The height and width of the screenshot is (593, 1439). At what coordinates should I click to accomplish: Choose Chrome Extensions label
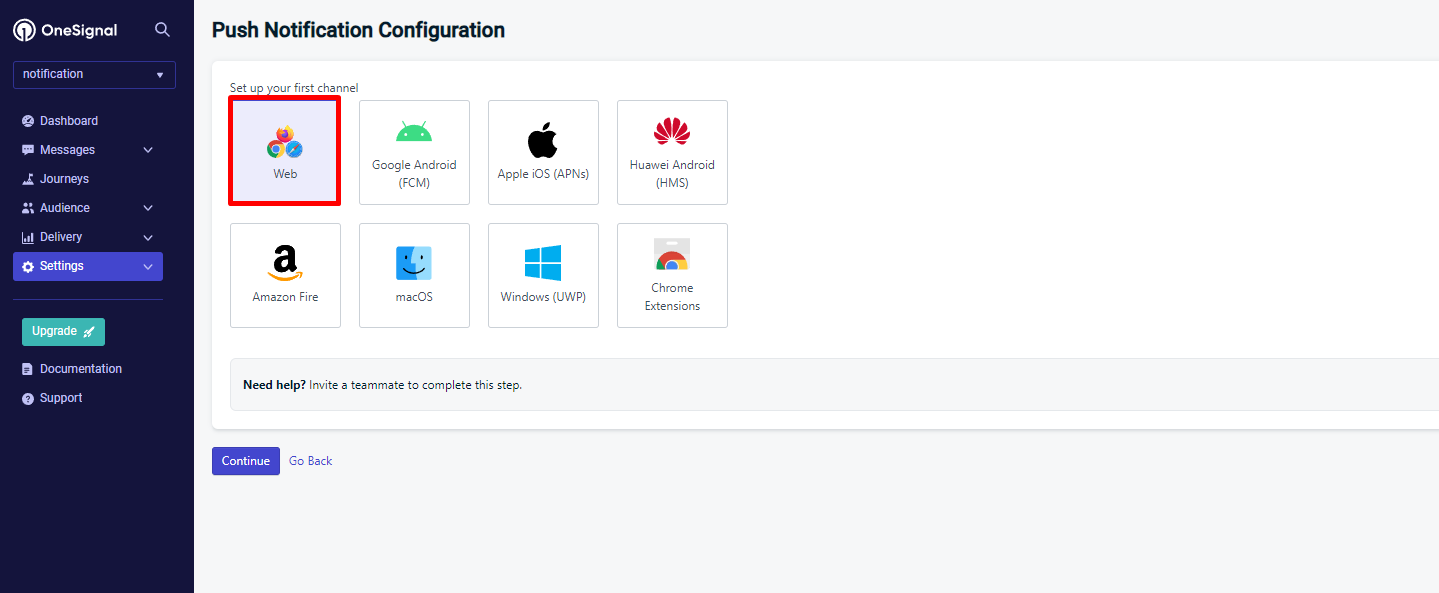[x=672, y=297]
